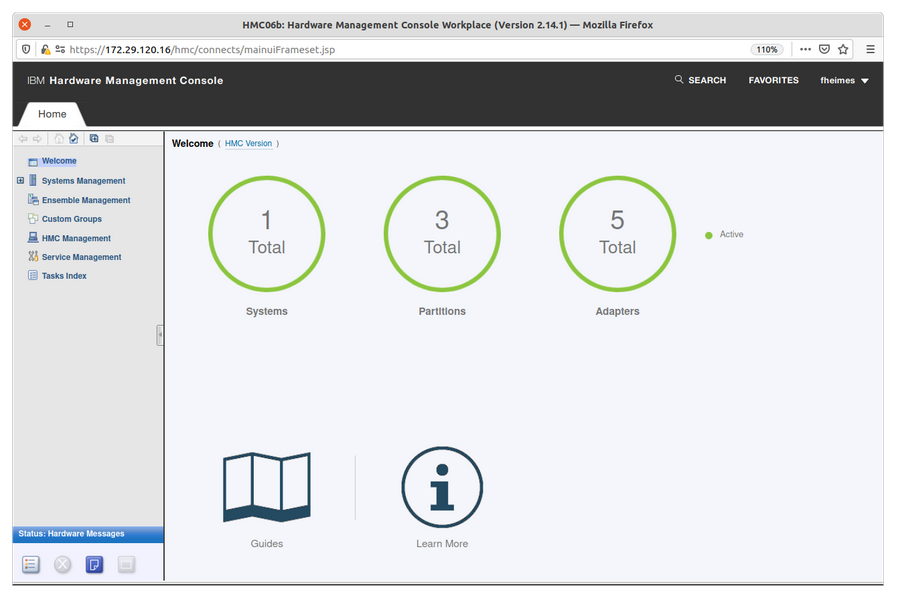Open Firefox hamburger menu
Screen dimensions: 909x604
(x=870, y=49)
